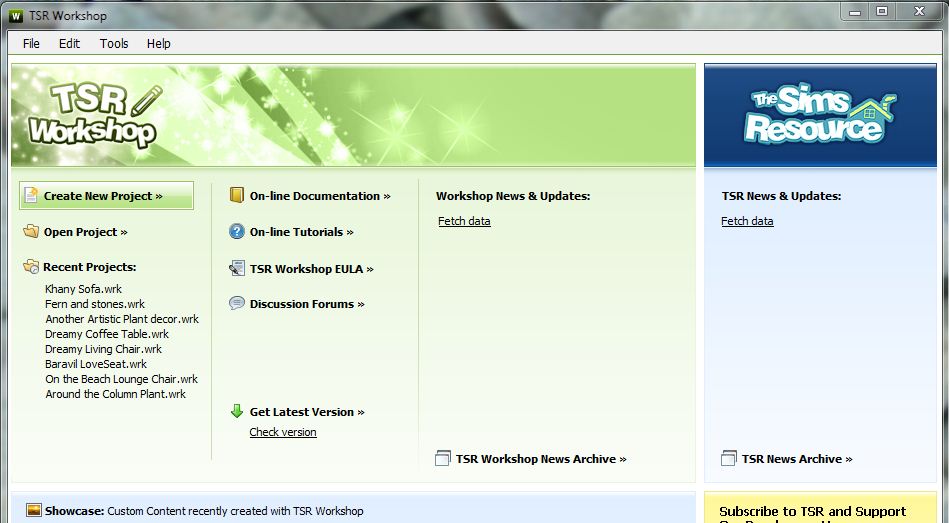This screenshot has width=949, height=523.
Task: Click the Recent Projects heading
Action: point(90,267)
